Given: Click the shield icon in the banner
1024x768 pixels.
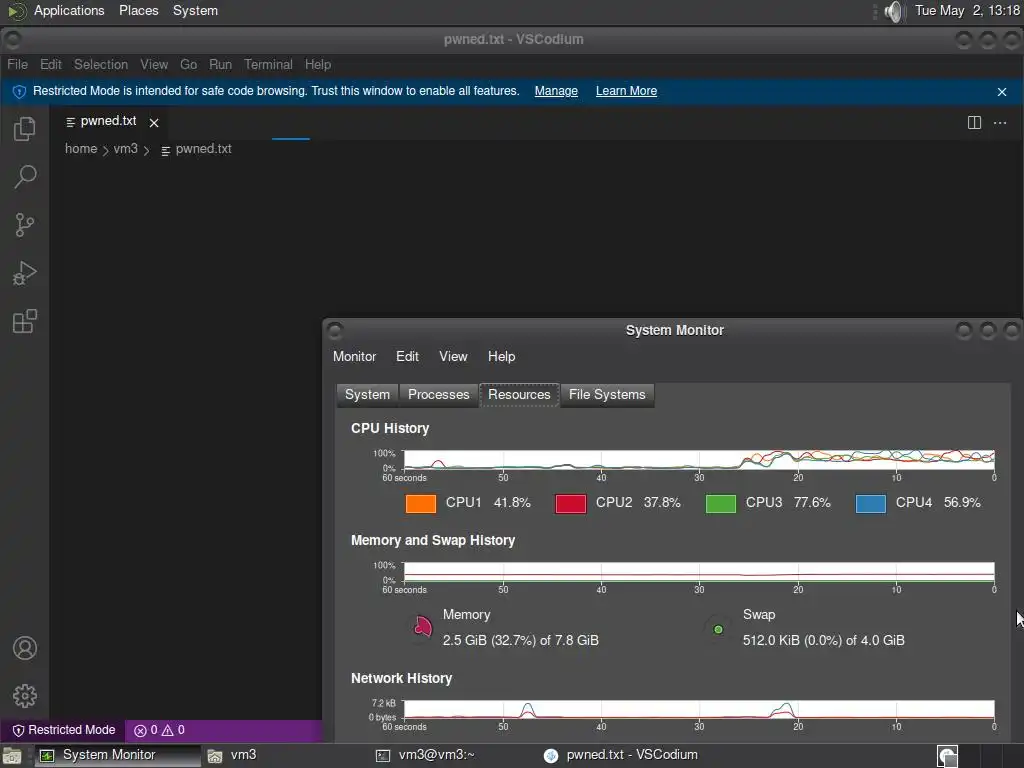Looking at the screenshot, I should click(19, 91).
